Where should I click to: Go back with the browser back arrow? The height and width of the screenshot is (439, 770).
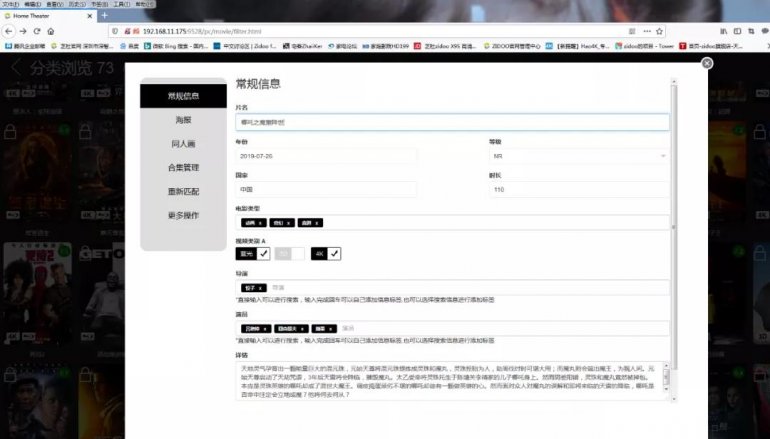[x=10, y=31]
